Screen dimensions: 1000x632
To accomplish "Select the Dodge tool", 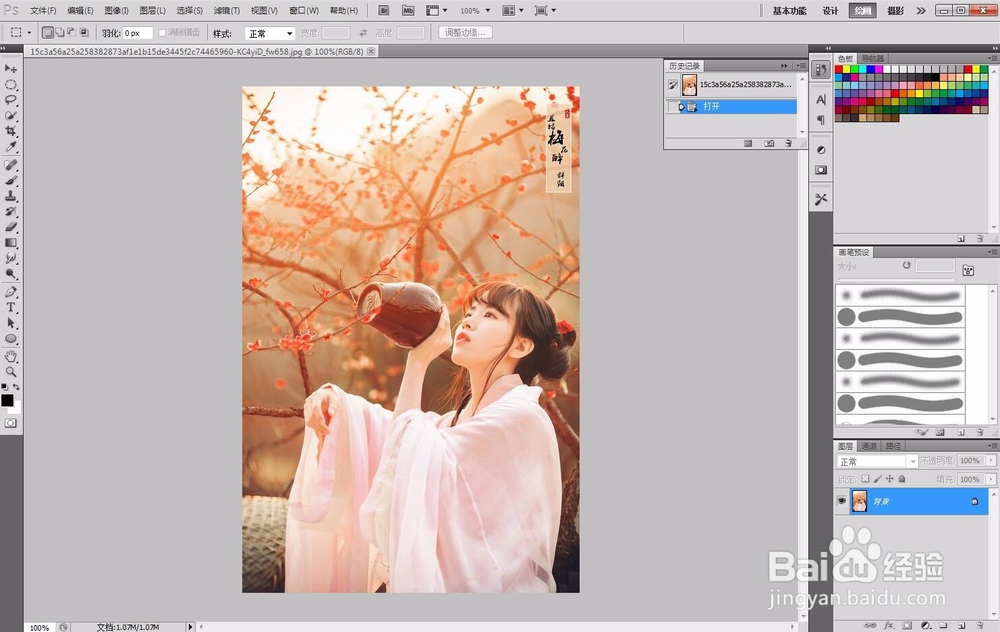I will 11,274.
